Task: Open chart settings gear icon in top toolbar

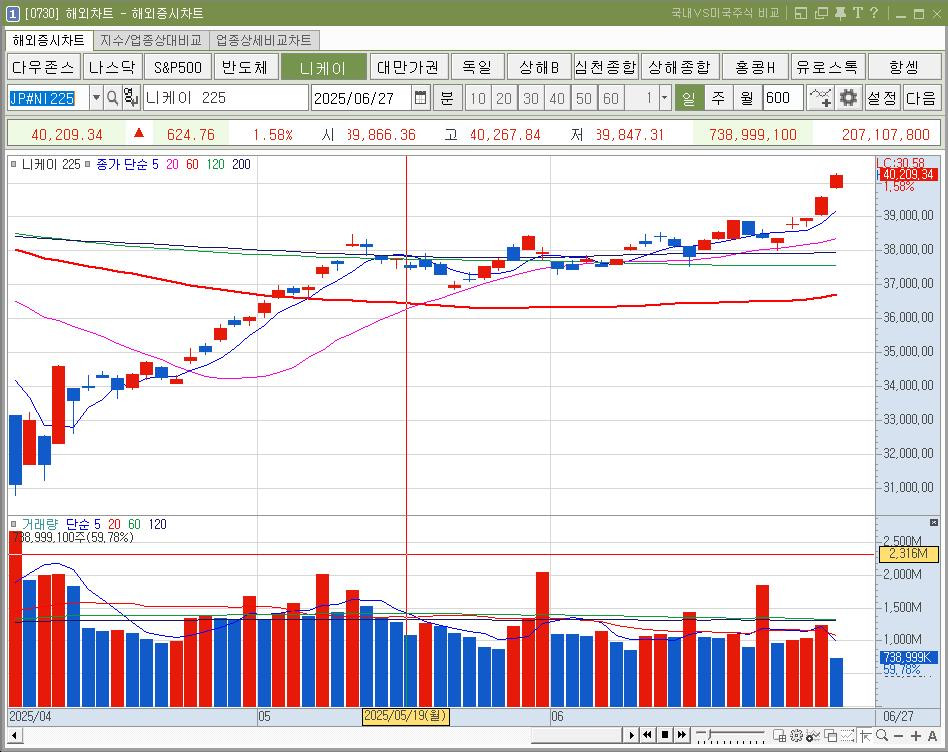Action: (x=849, y=97)
